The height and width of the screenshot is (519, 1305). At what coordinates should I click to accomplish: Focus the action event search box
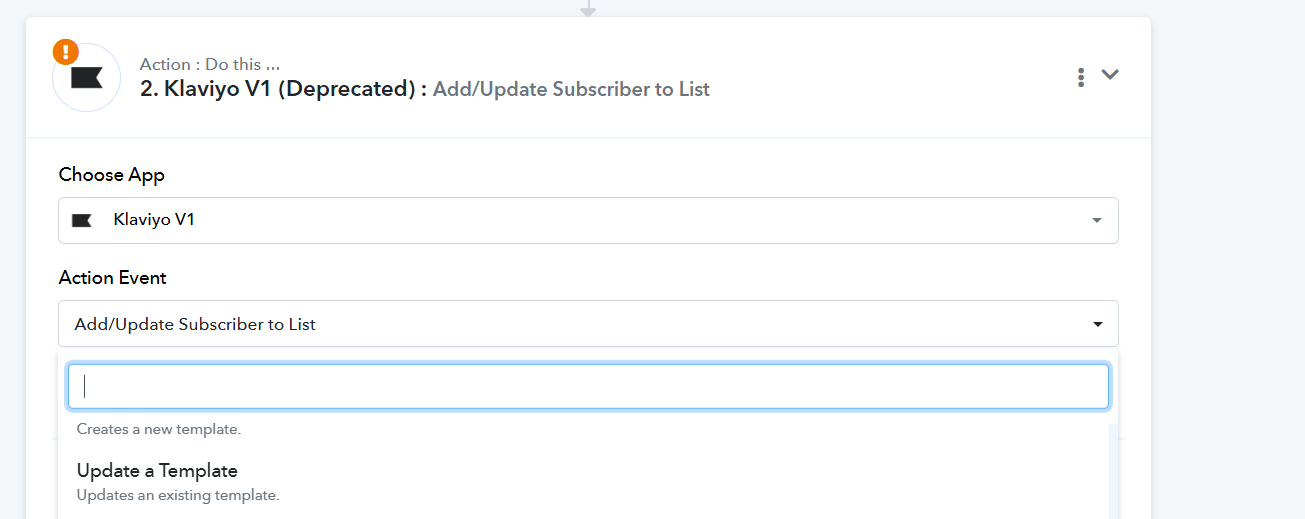pyautogui.click(x=588, y=386)
